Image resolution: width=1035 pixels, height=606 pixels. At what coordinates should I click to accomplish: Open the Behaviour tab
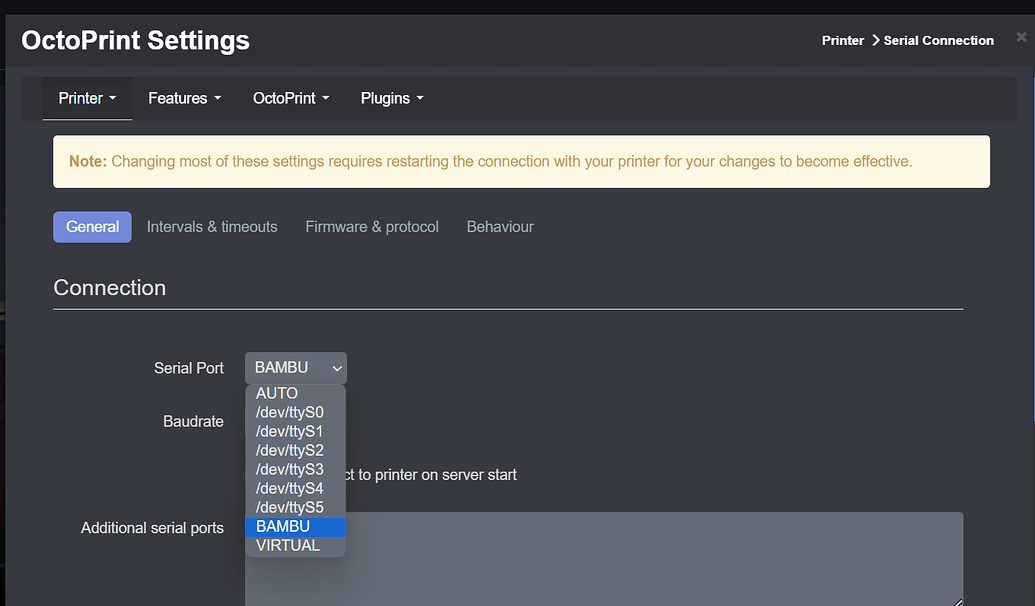[500, 227]
